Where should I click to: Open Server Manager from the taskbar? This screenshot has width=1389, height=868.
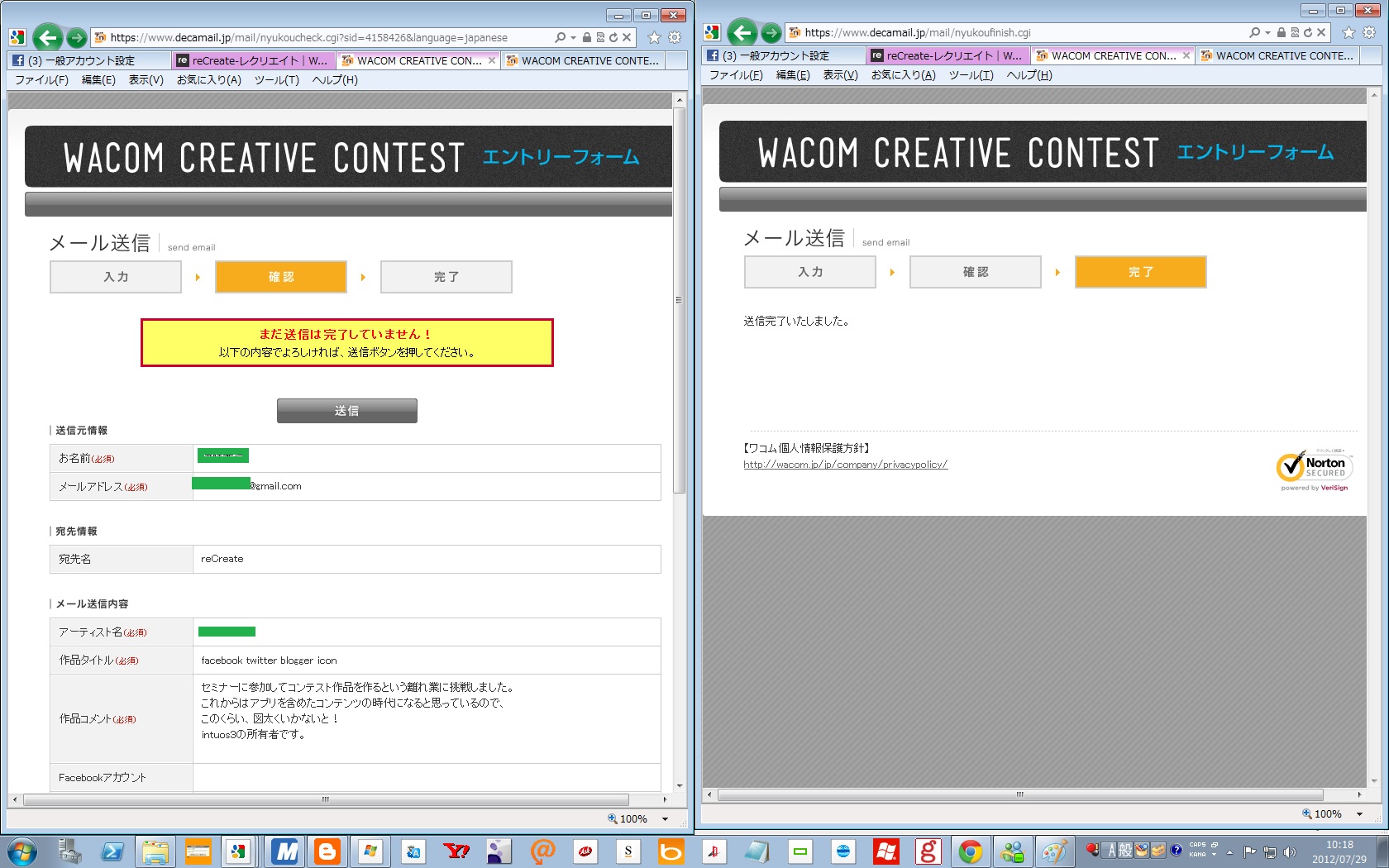point(69,851)
